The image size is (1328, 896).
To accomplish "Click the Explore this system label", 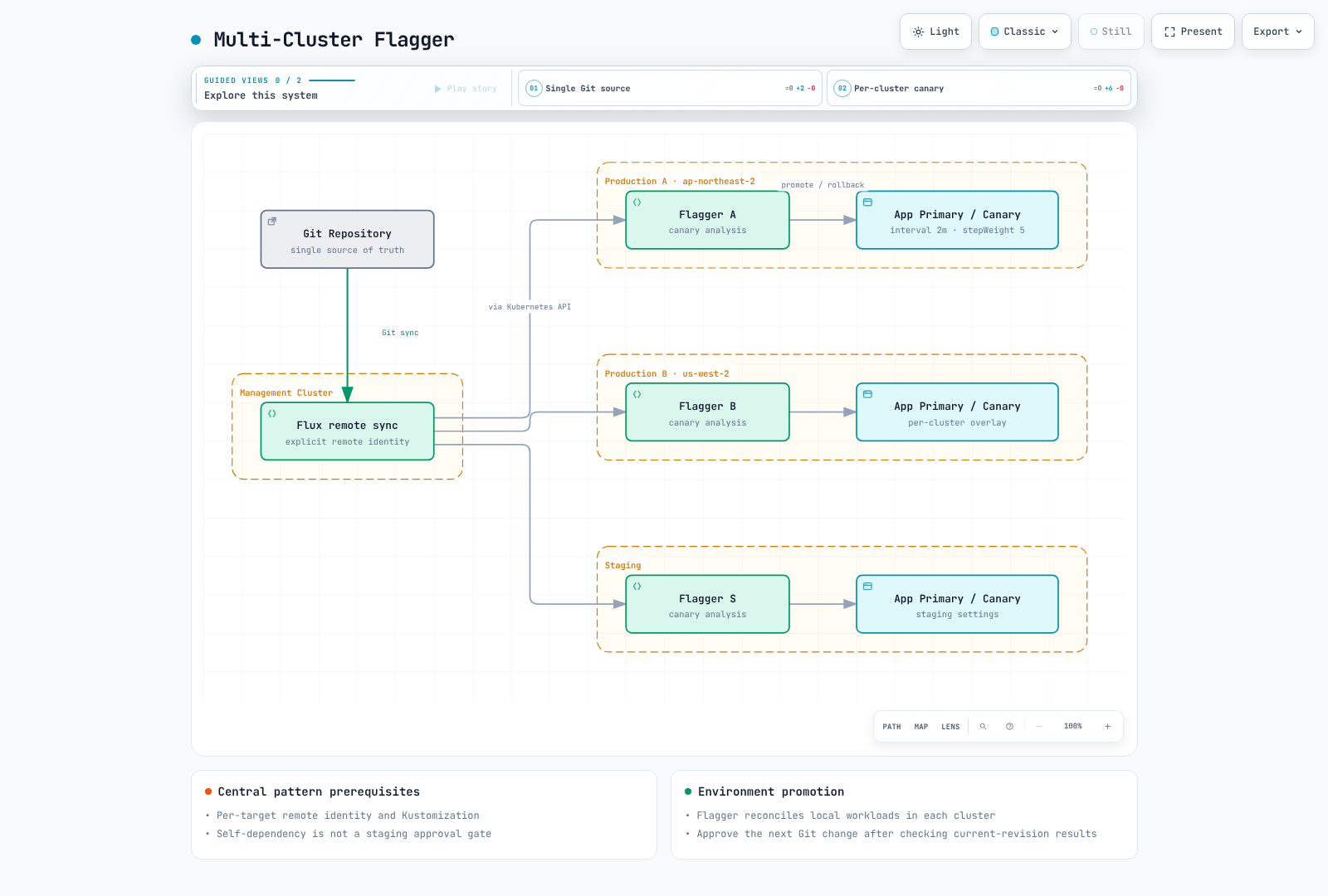I will coord(261,95).
